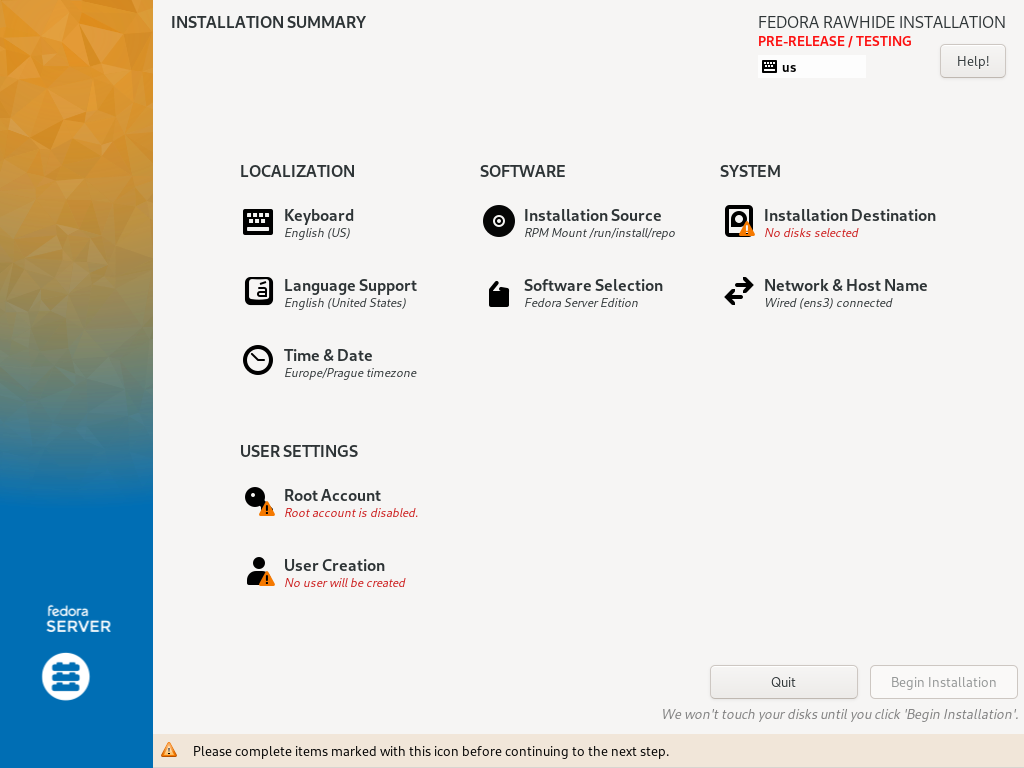Click the Network & Host Name arrows icon
Screen dimensions: 1024x768
pos(738,291)
